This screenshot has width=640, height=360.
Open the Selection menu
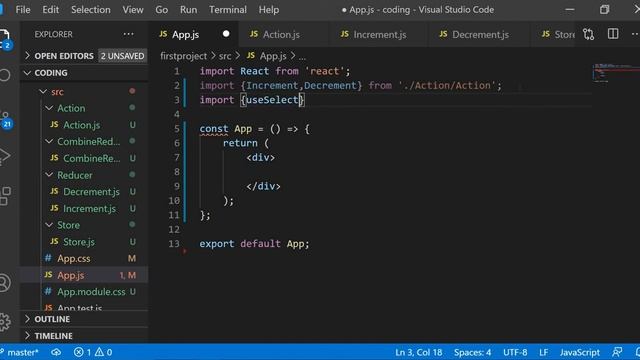91,9
